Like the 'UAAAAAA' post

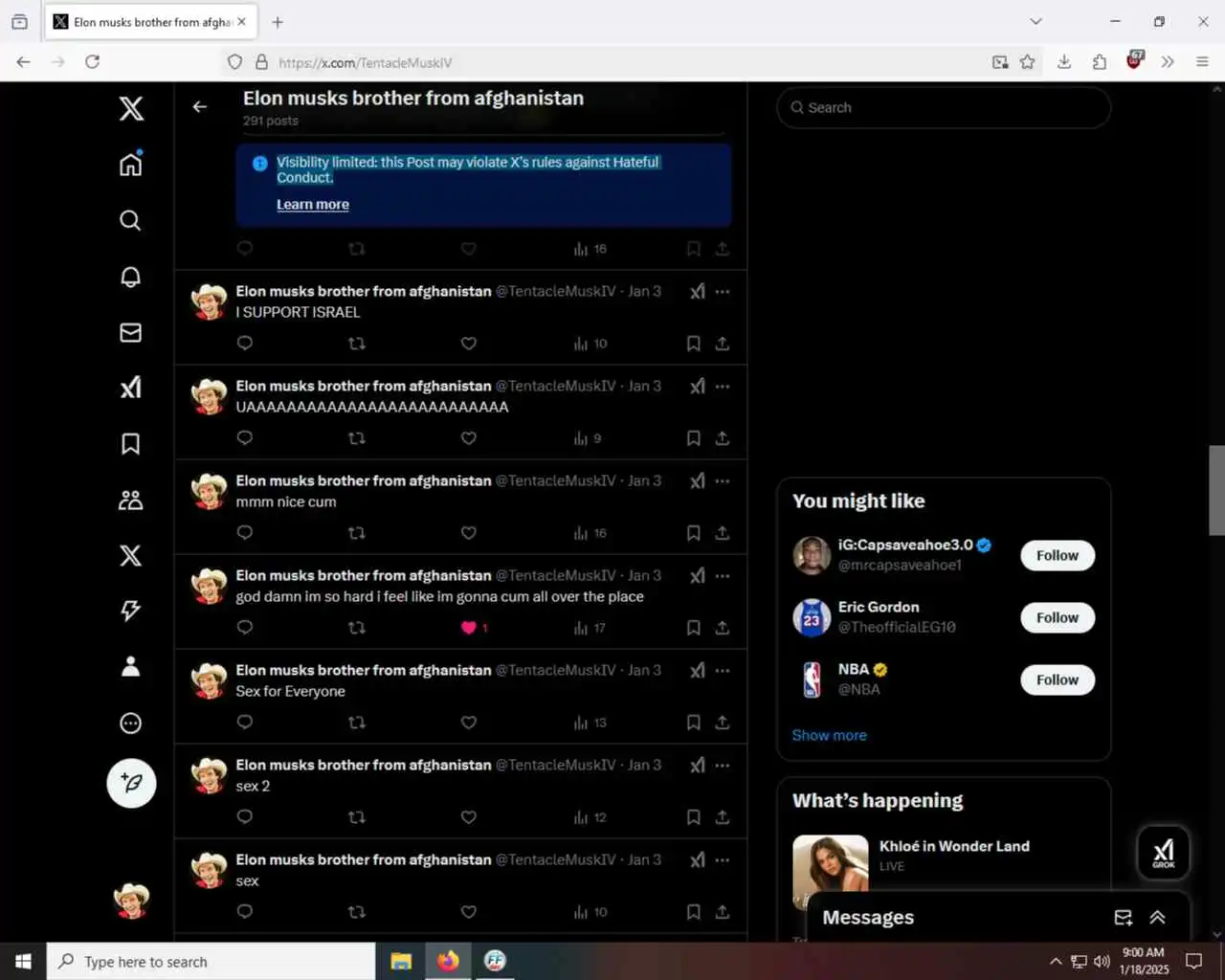point(469,438)
